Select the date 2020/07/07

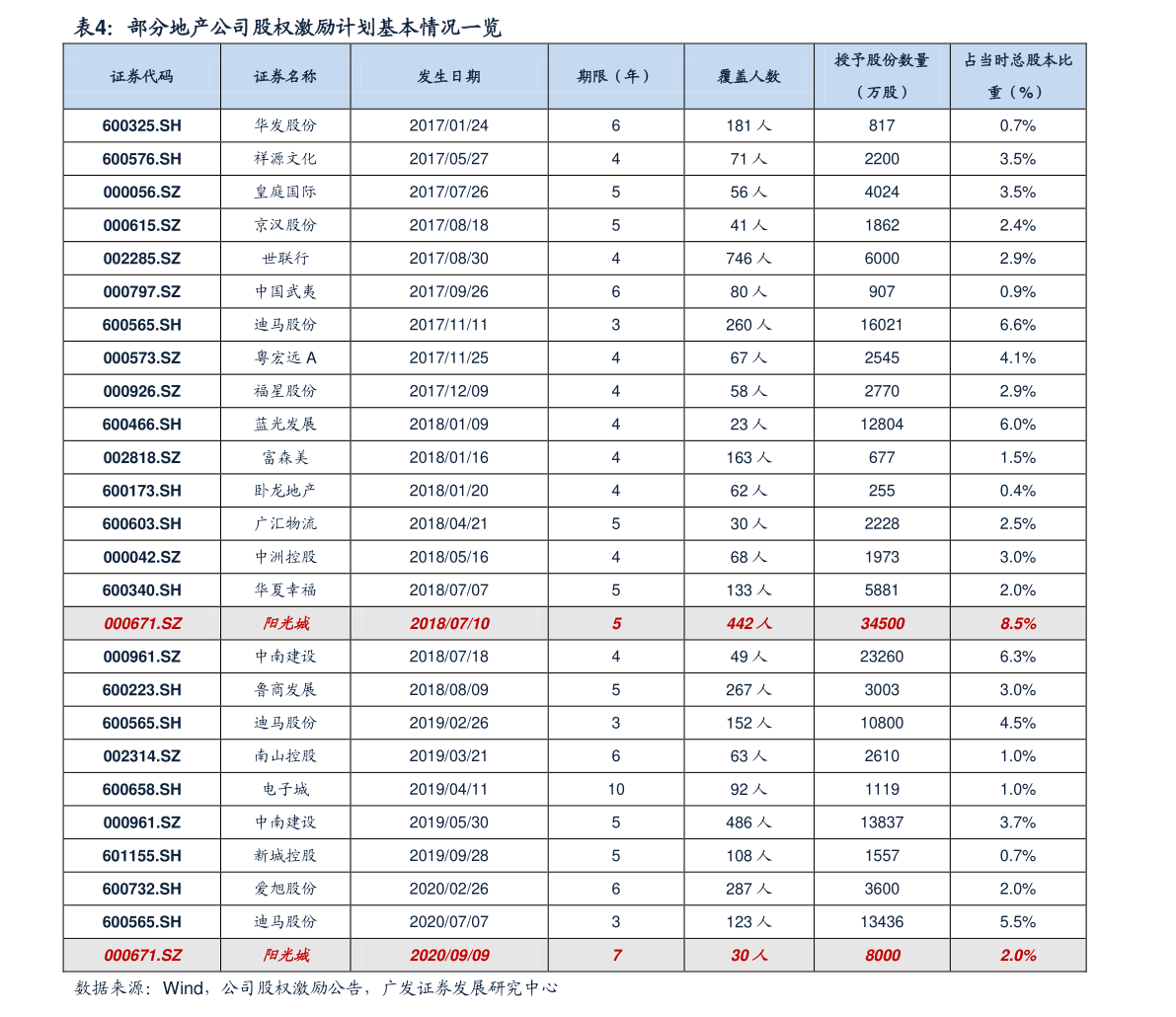click(x=448, y=922)
